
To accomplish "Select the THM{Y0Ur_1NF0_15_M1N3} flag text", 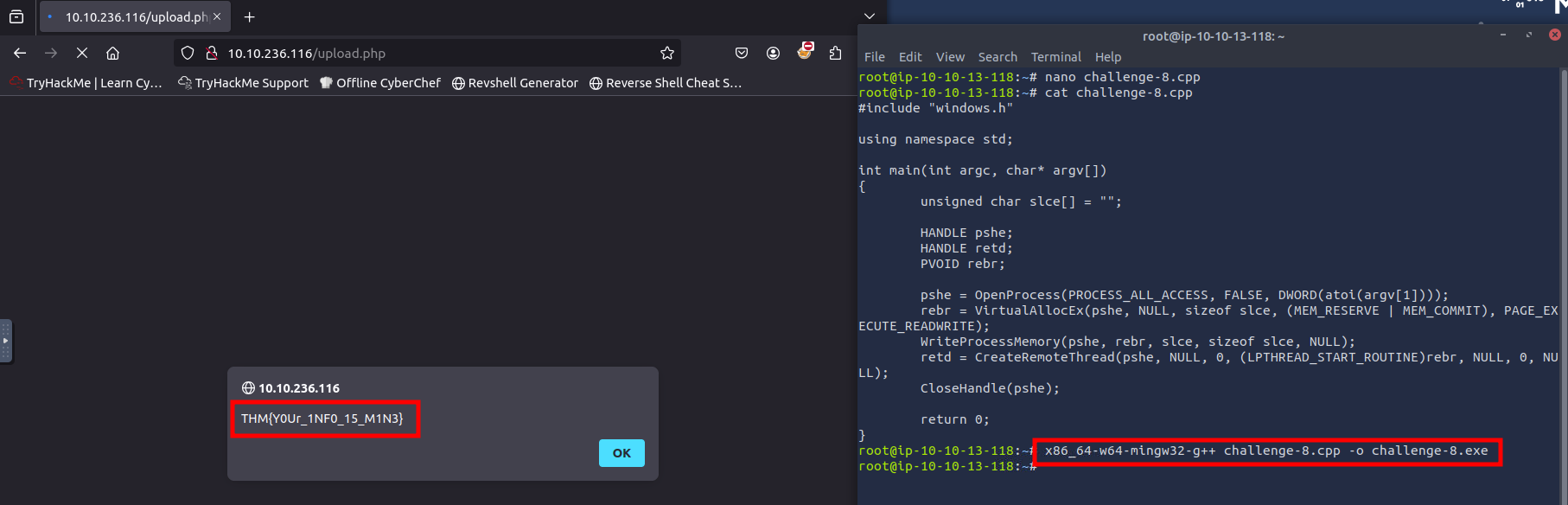I will [x=322, y=419].
